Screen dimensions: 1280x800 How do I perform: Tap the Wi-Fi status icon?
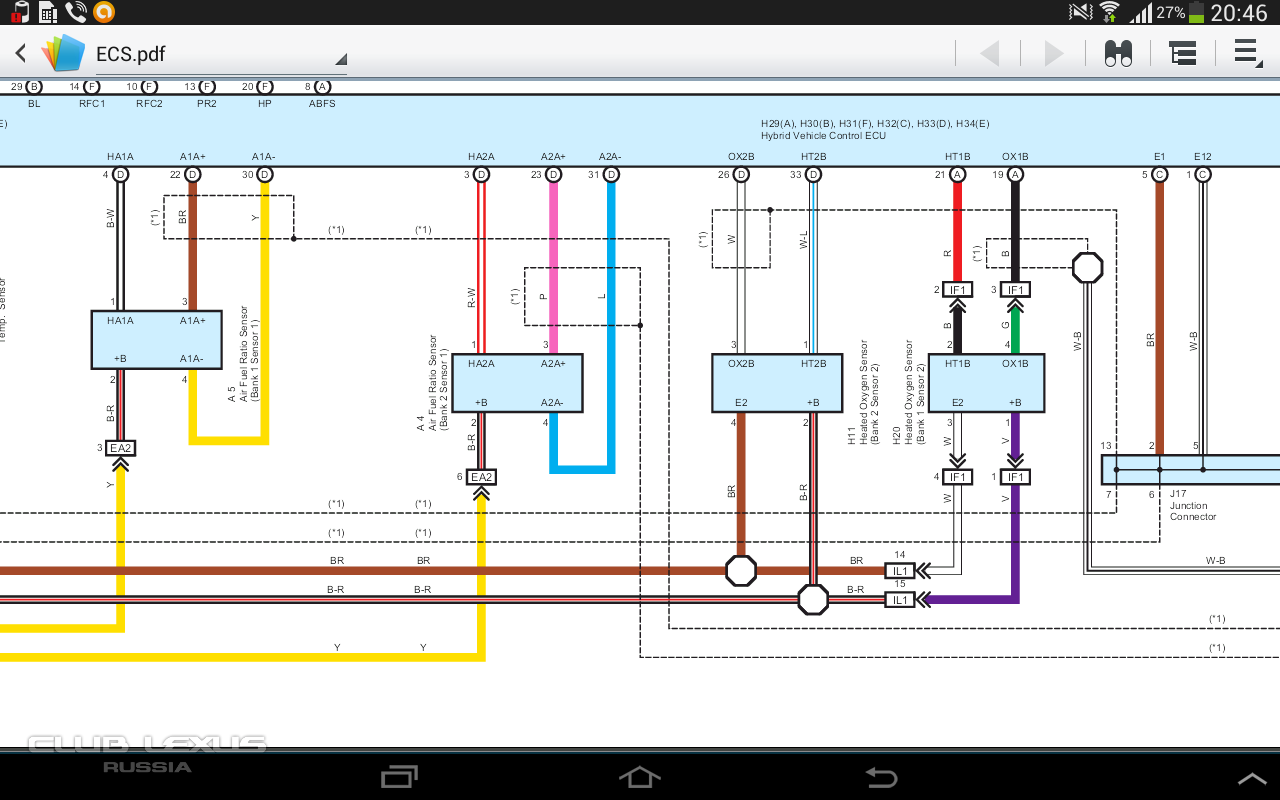[1109, 13]
